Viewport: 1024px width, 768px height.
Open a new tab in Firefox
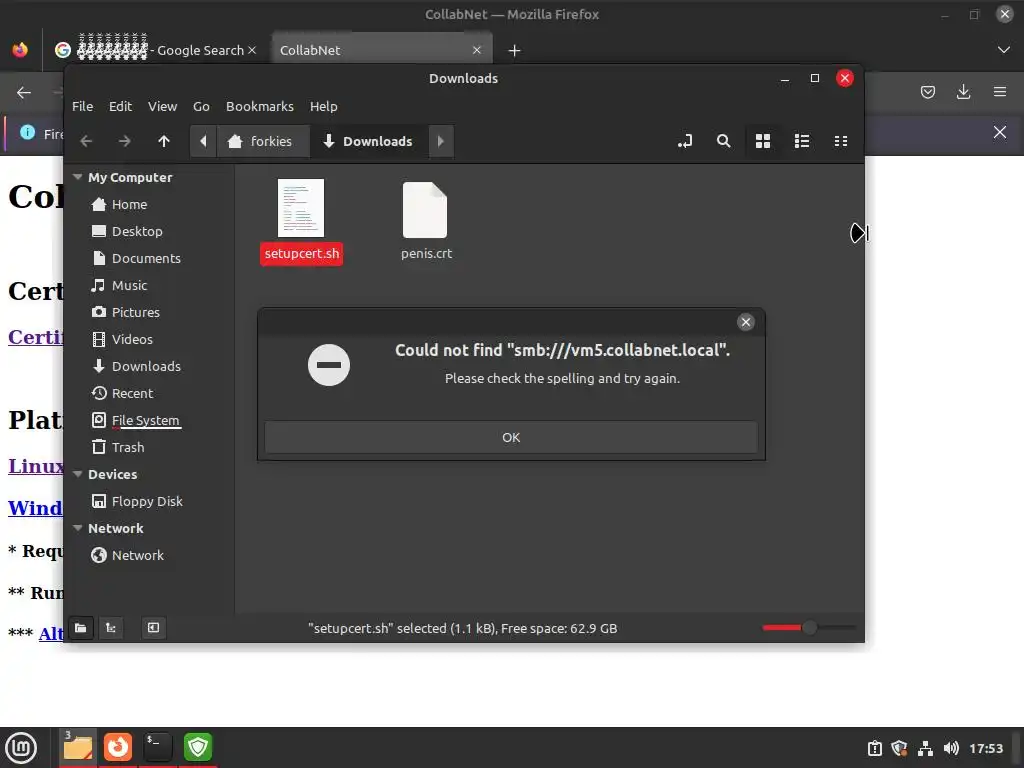point(515,50)
